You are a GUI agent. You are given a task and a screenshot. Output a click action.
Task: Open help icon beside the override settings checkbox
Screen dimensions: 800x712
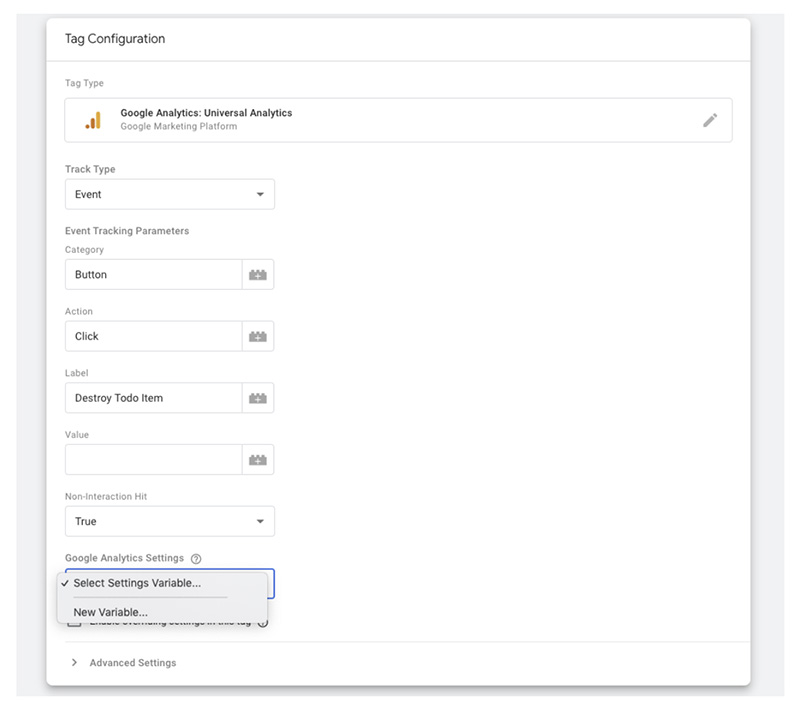pyautogui.click(x=263, y=623)
